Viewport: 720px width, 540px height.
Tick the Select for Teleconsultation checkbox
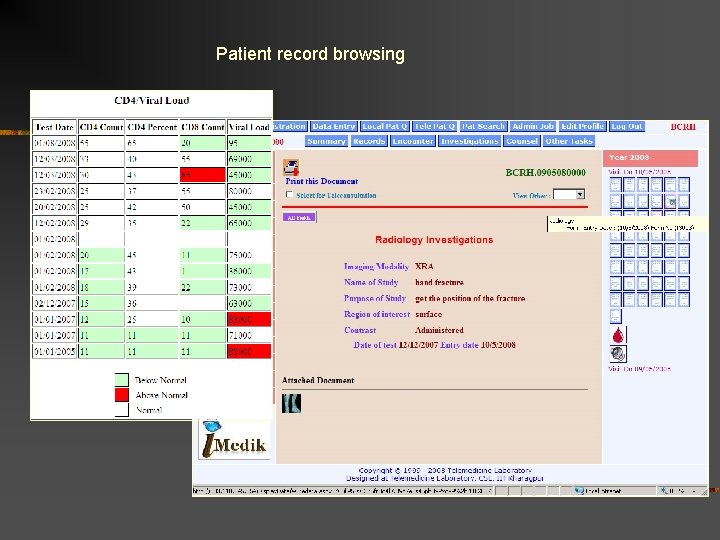[x=289, y=195]
